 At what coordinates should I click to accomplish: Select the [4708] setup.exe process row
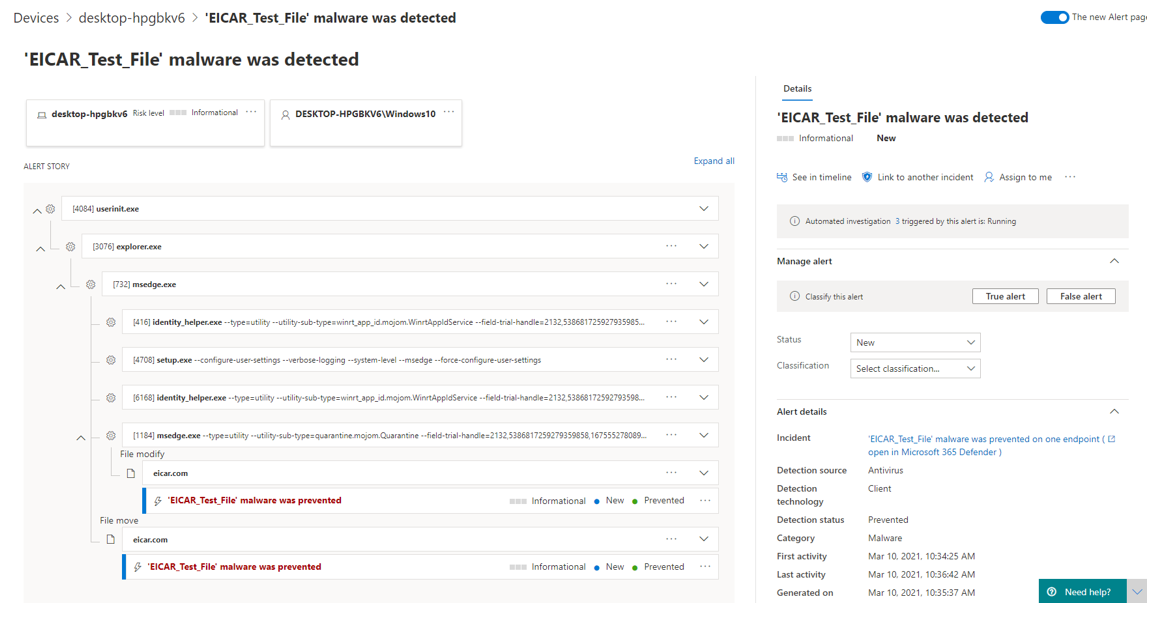pyautogui.click(x=420, y=360)
